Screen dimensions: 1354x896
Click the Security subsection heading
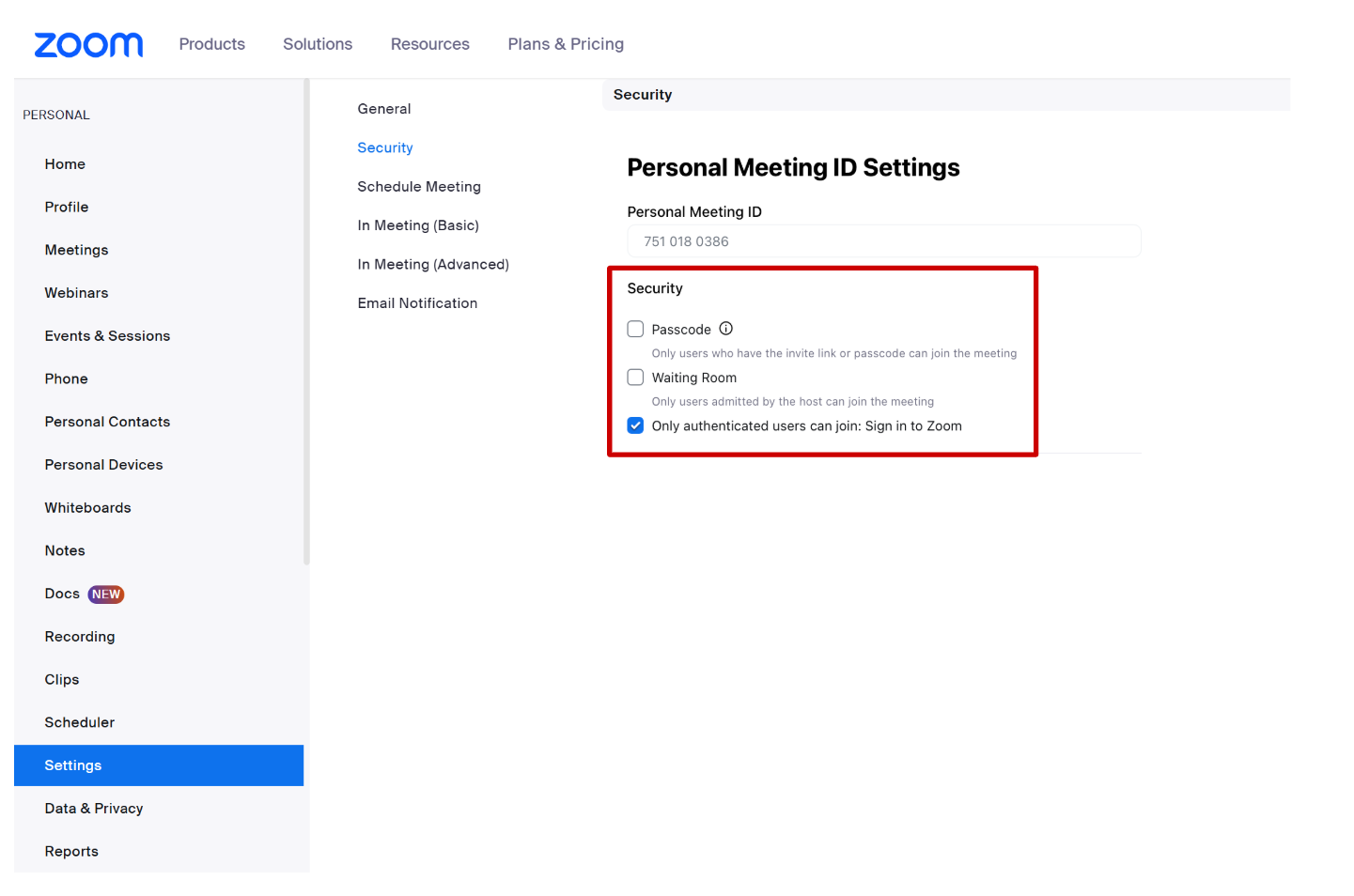click(655, 288)
